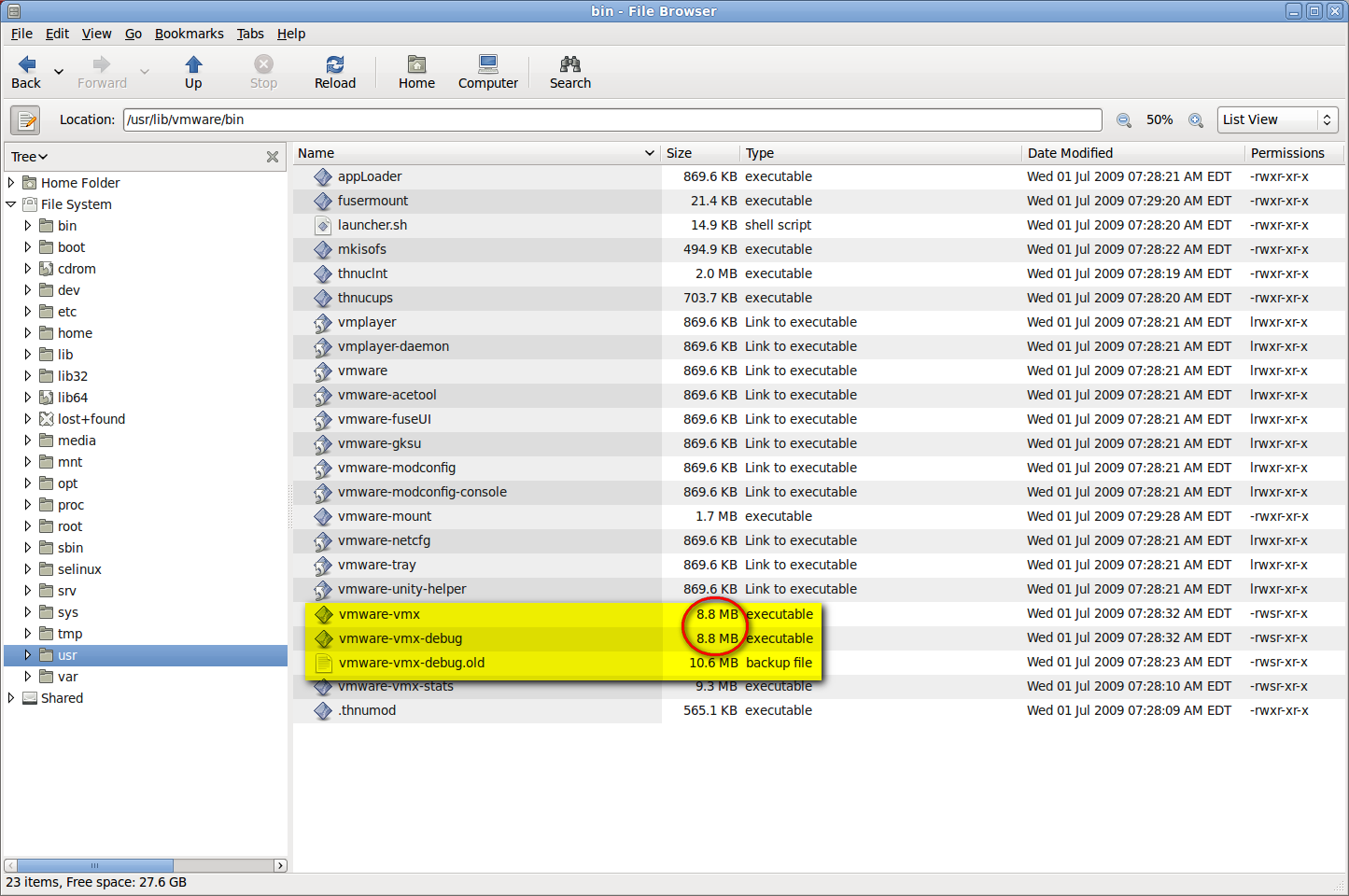1349x896 pixels.
Task: Expand the Shared node in tree
Action: tap(11, 698)
